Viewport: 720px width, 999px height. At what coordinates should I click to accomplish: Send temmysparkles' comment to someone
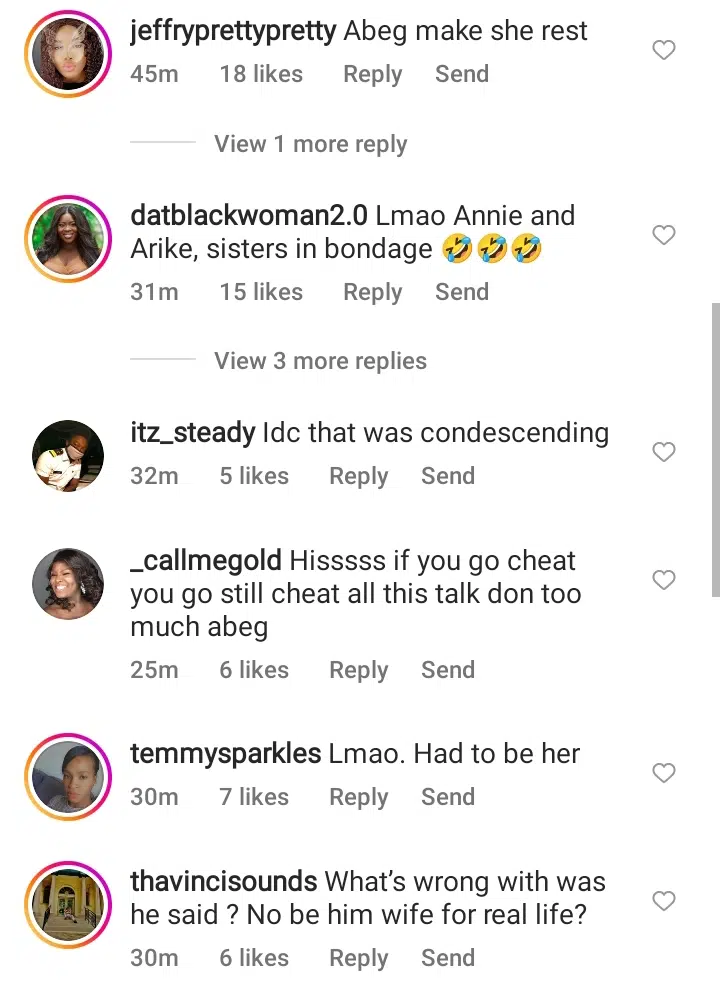pos(447,797)
